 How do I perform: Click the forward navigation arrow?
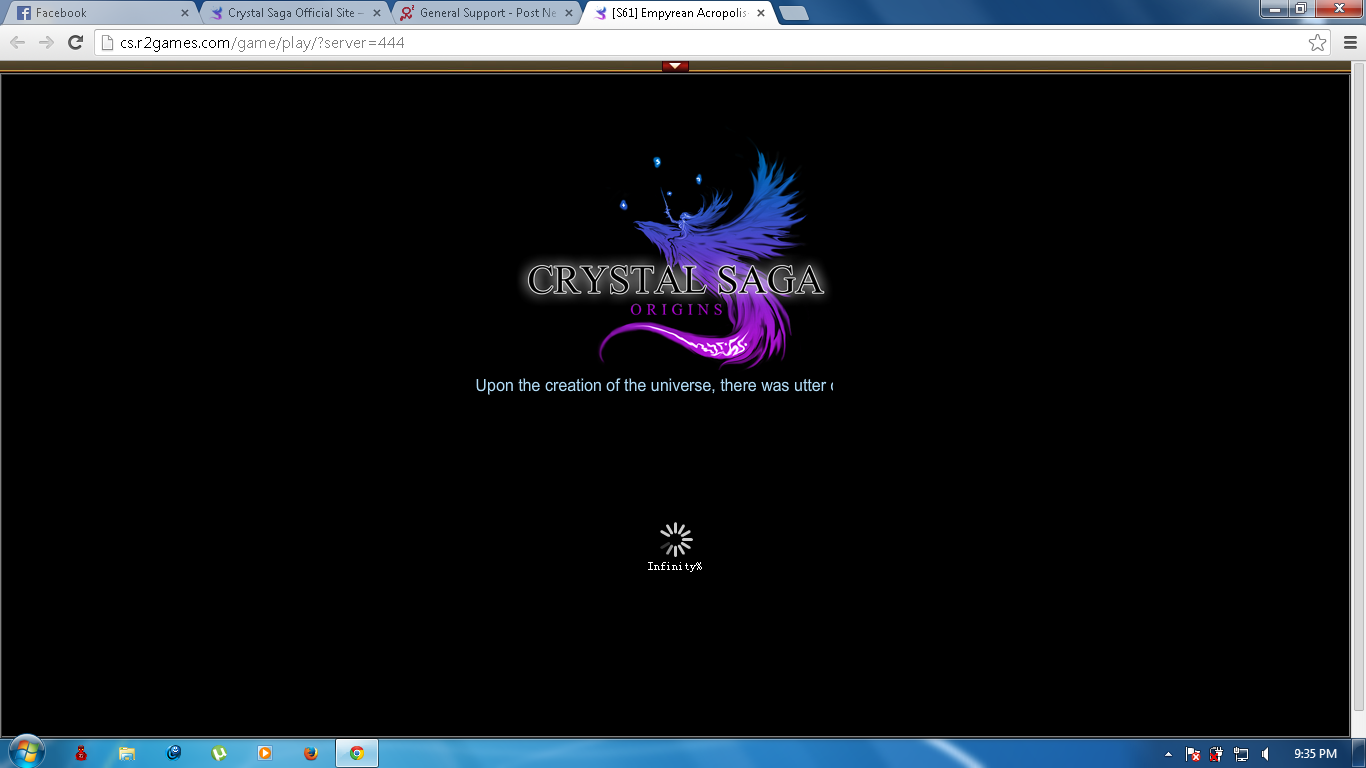(46, 42)
